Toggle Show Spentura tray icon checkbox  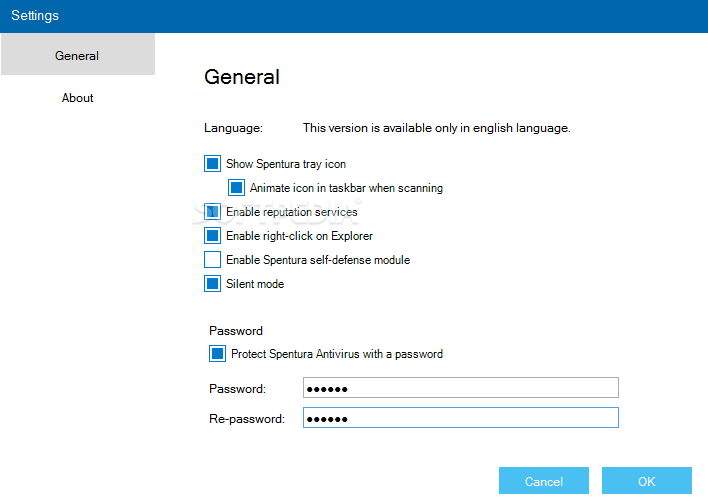point(212,163)
